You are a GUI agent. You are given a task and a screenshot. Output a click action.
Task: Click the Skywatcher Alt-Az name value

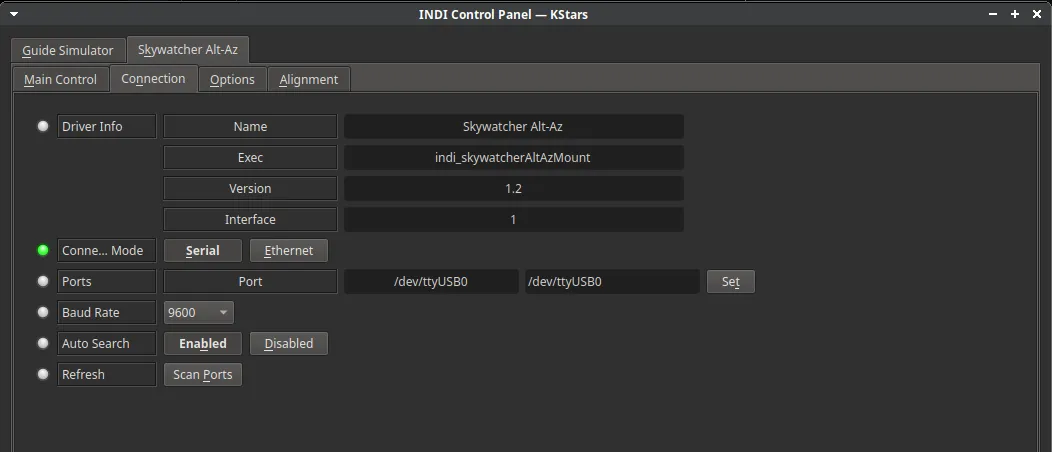coord(514,126)
